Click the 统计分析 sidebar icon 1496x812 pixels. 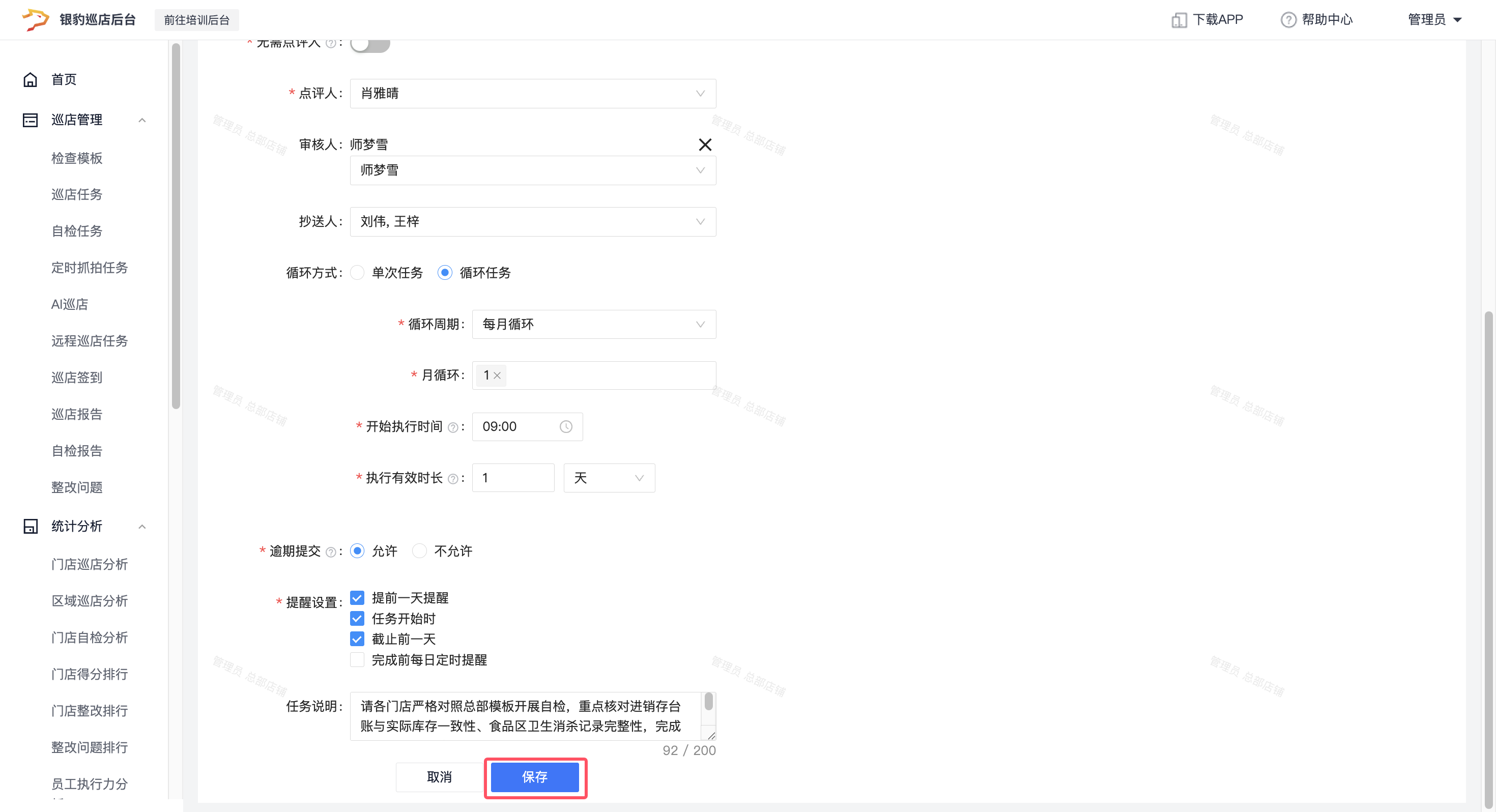click(x=30, y=526)
